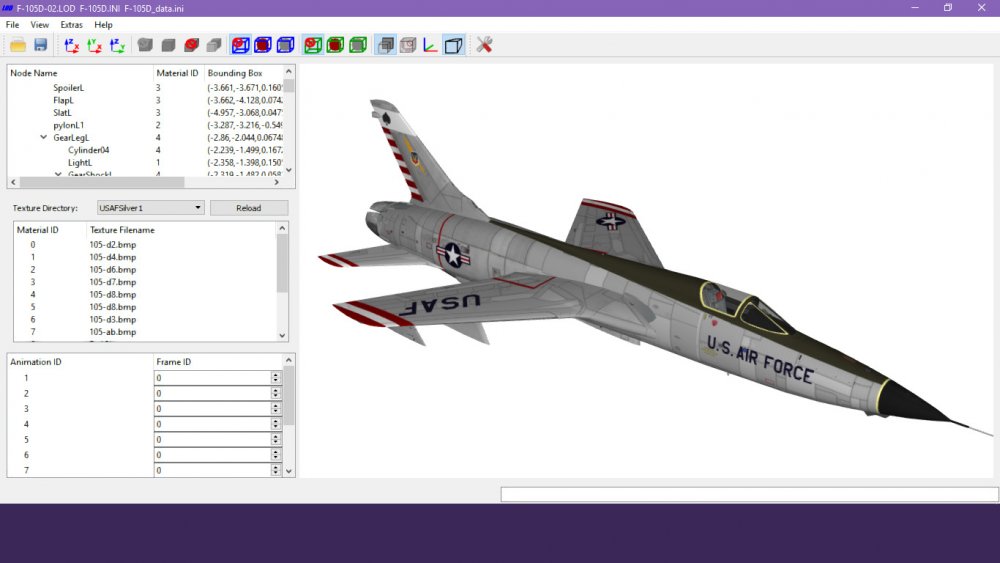Increase frame value for animation 2
Screen dimensions: 1000x563
click(x=276, y=390)
